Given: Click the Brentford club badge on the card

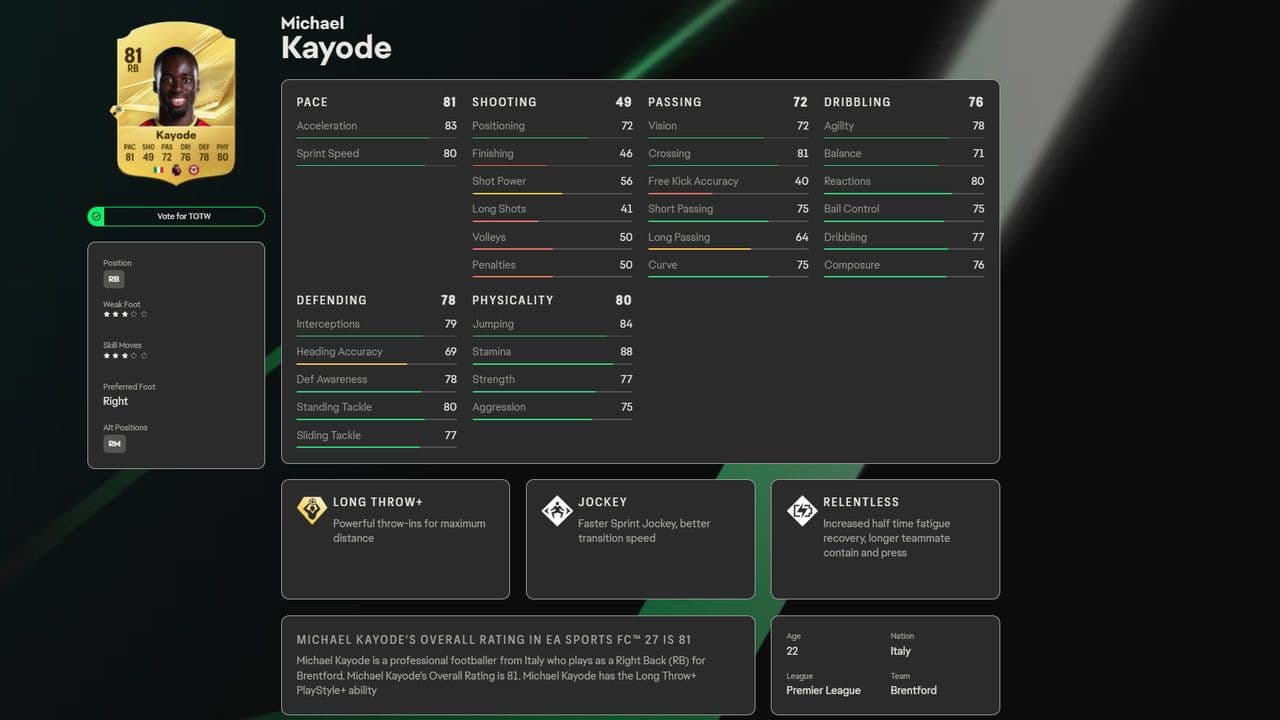Looking at the screenshot, I should 194,170.
